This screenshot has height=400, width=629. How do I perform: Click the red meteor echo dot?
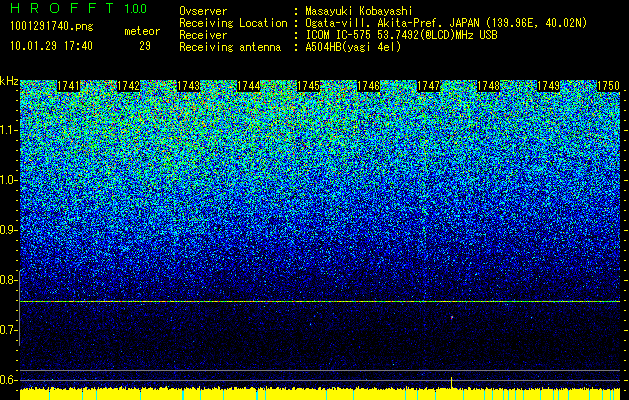pos(452,318)
